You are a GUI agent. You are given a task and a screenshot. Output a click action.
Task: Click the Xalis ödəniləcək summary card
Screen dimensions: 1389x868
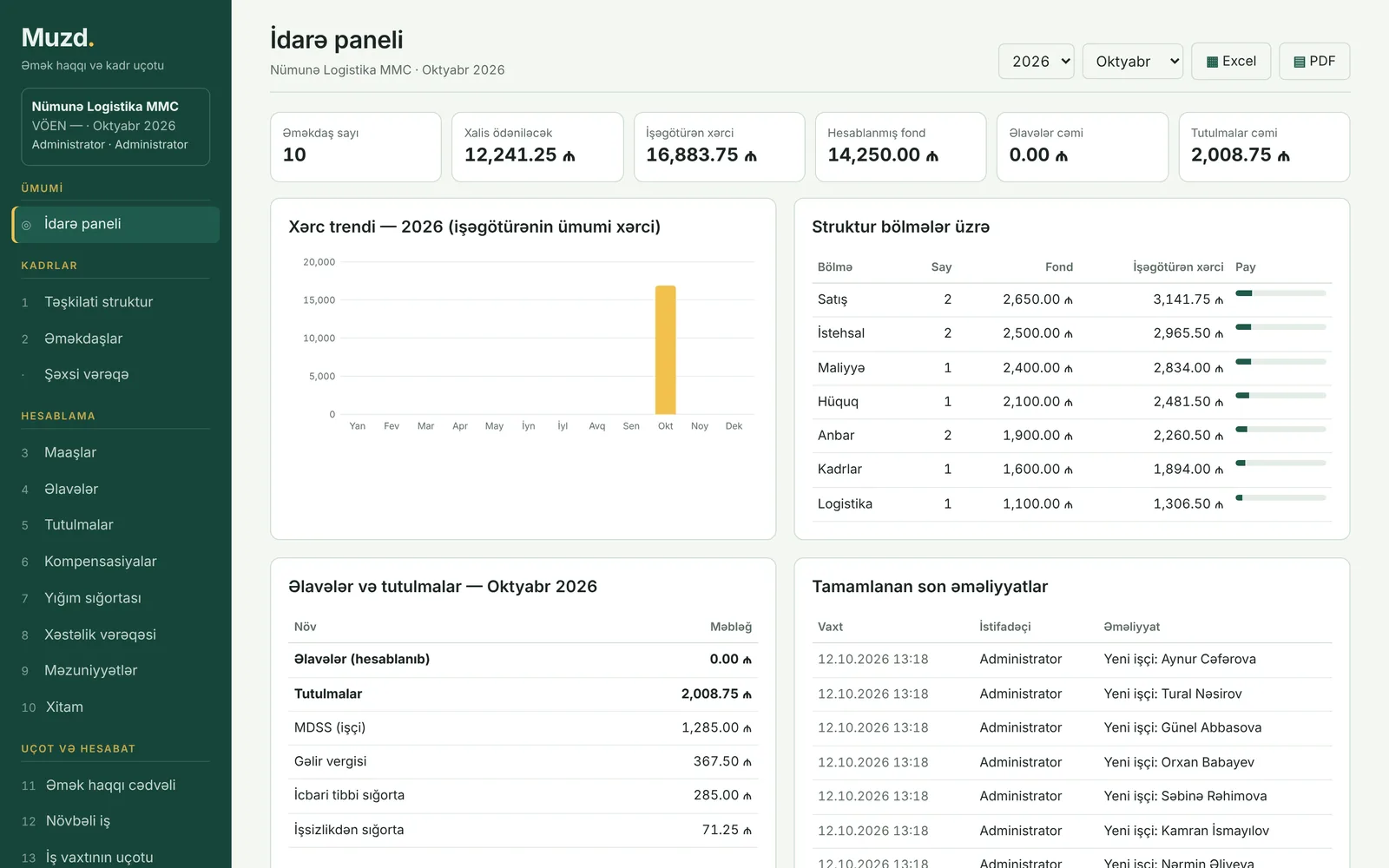[537, 147]
